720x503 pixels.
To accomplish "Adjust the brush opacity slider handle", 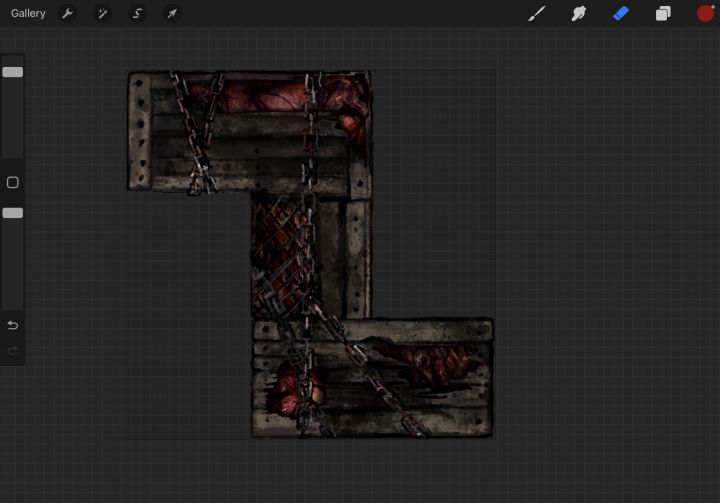I will click(12, 213).
